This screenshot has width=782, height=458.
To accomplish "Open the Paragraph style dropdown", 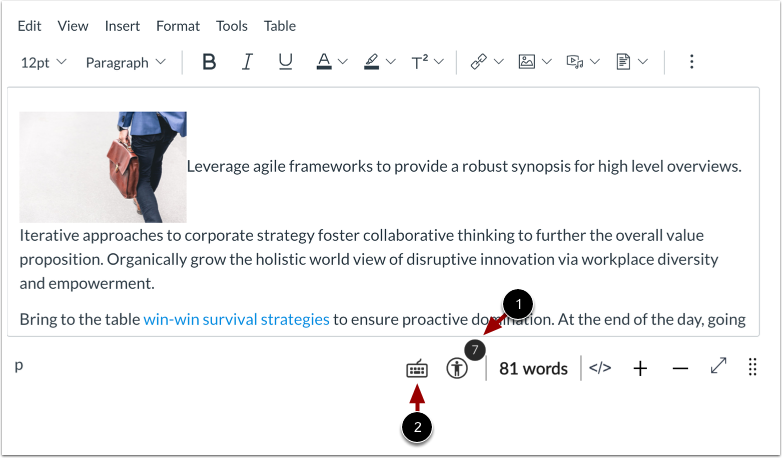I will 124,62.
